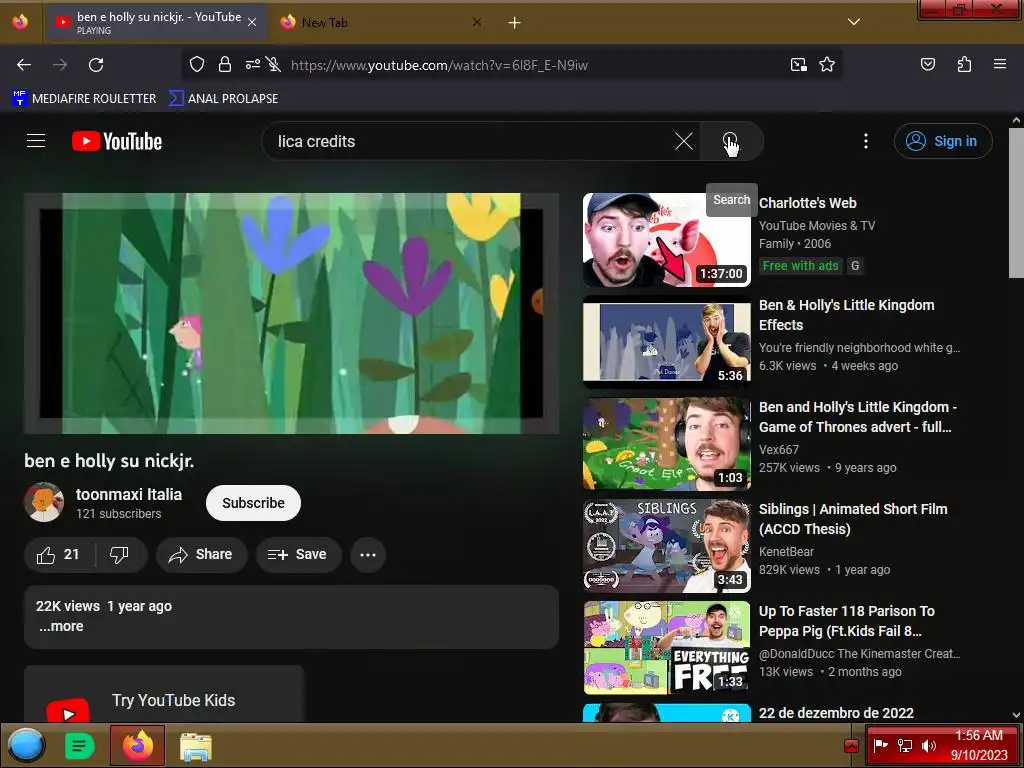
Task: Open the Save to Pocket icon
Action: pos(927,64)
